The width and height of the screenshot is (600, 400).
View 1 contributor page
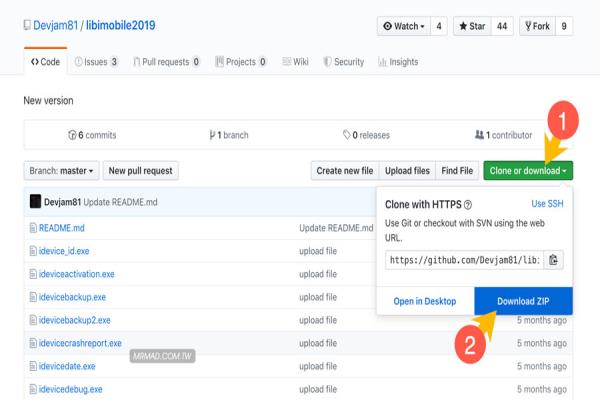(x=503, y=135)
